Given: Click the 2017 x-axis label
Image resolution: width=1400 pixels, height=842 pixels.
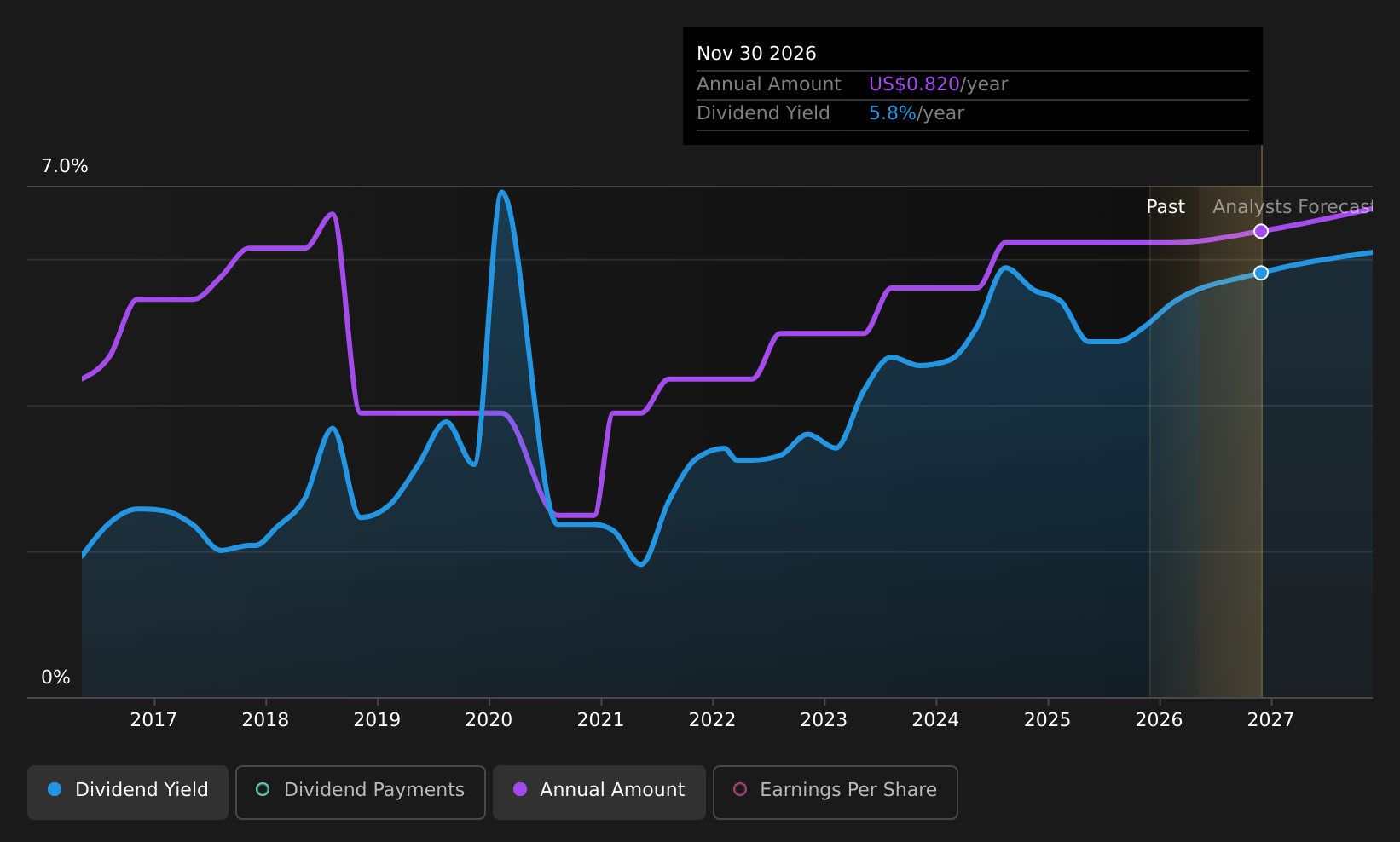Looking at the screenshot, I should pos(153,720).
